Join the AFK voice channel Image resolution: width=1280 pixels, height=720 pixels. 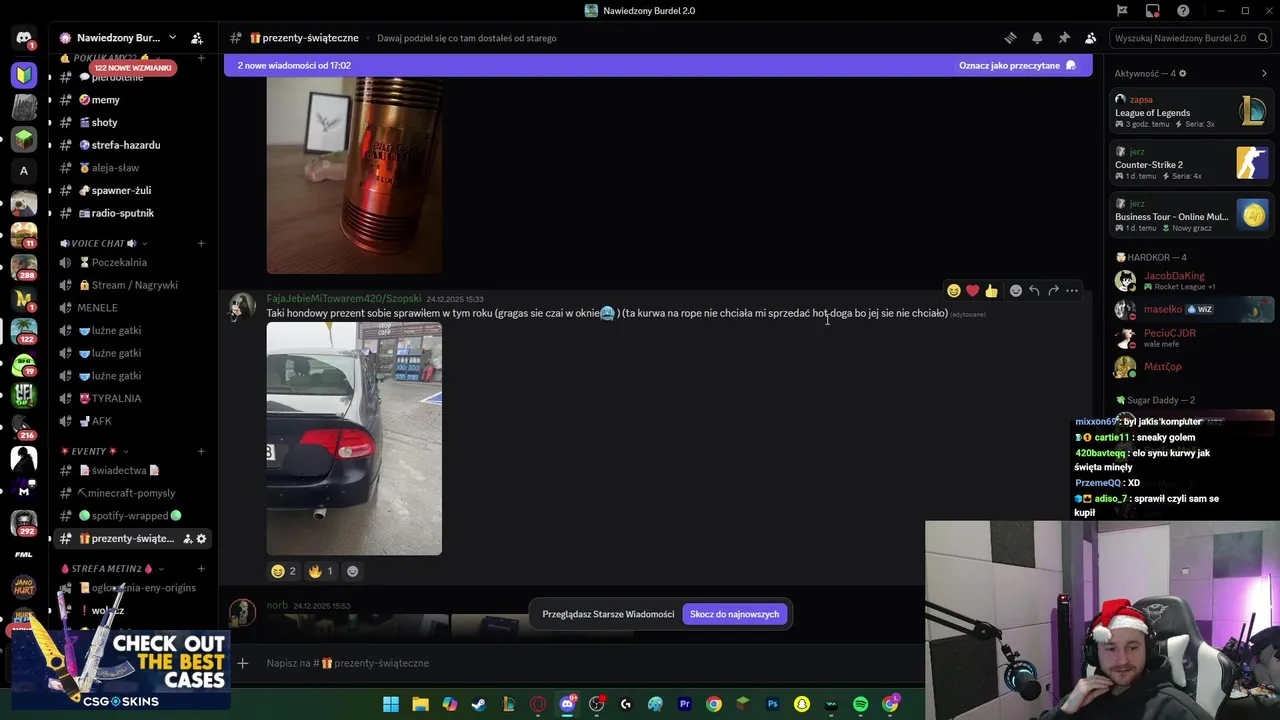pos(132,421)
